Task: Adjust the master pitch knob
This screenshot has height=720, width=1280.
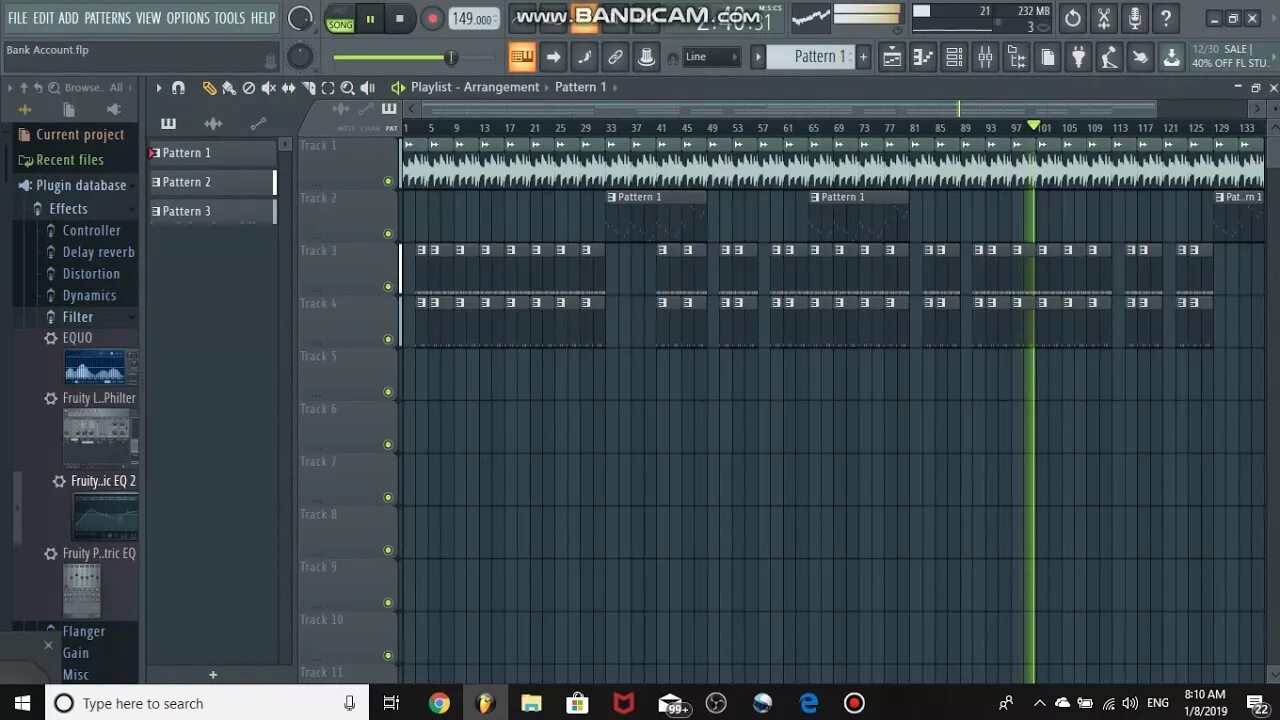Action: 300,57
